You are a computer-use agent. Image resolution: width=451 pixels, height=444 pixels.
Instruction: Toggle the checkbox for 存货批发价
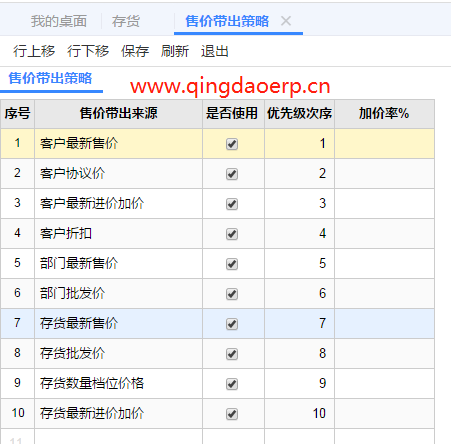point(232,354)
